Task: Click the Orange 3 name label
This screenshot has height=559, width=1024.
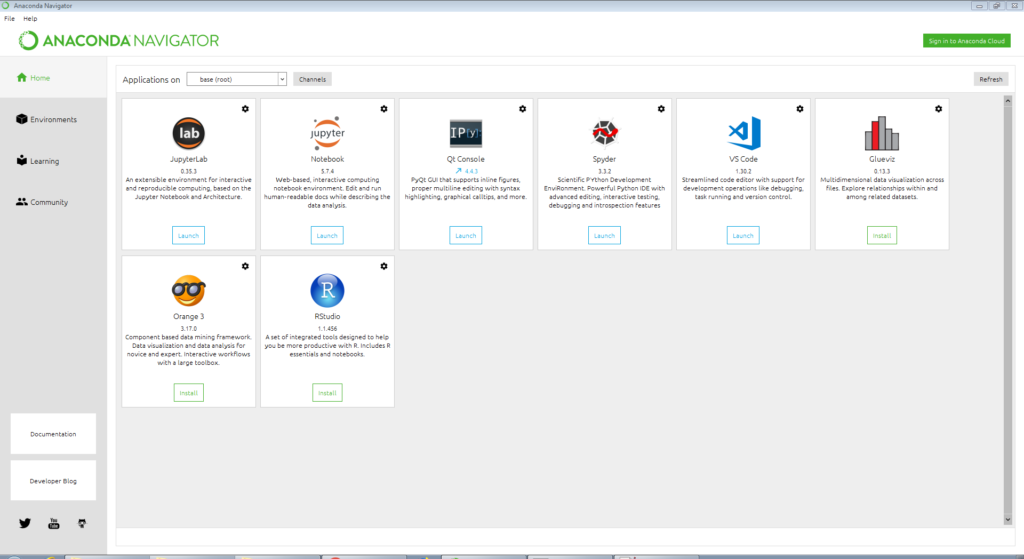Action: [189, 316]
